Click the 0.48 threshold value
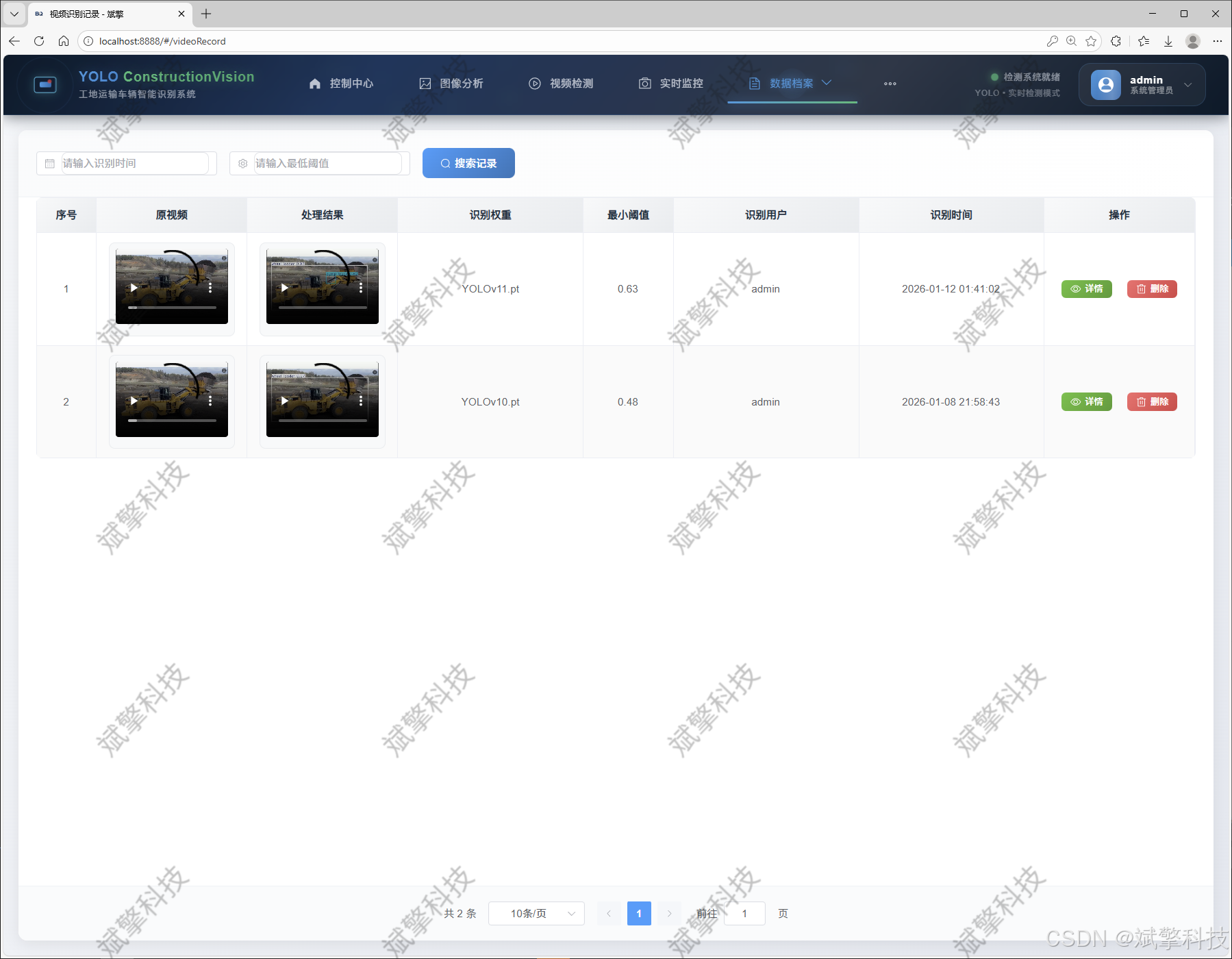1232x959 pixels. click(628, 402)
